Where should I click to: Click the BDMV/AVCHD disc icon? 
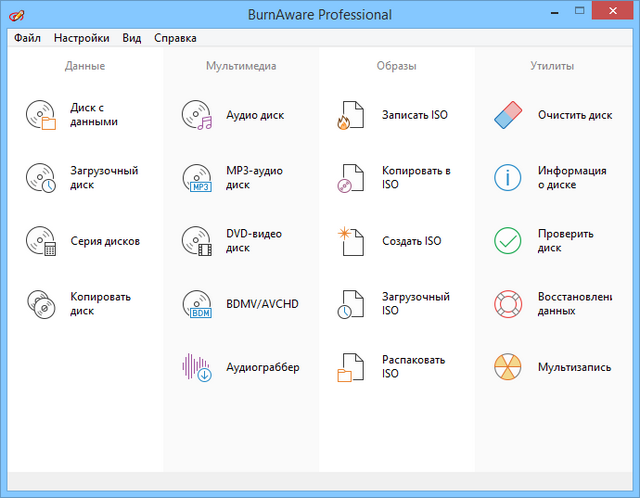click(x=197, y=304)
